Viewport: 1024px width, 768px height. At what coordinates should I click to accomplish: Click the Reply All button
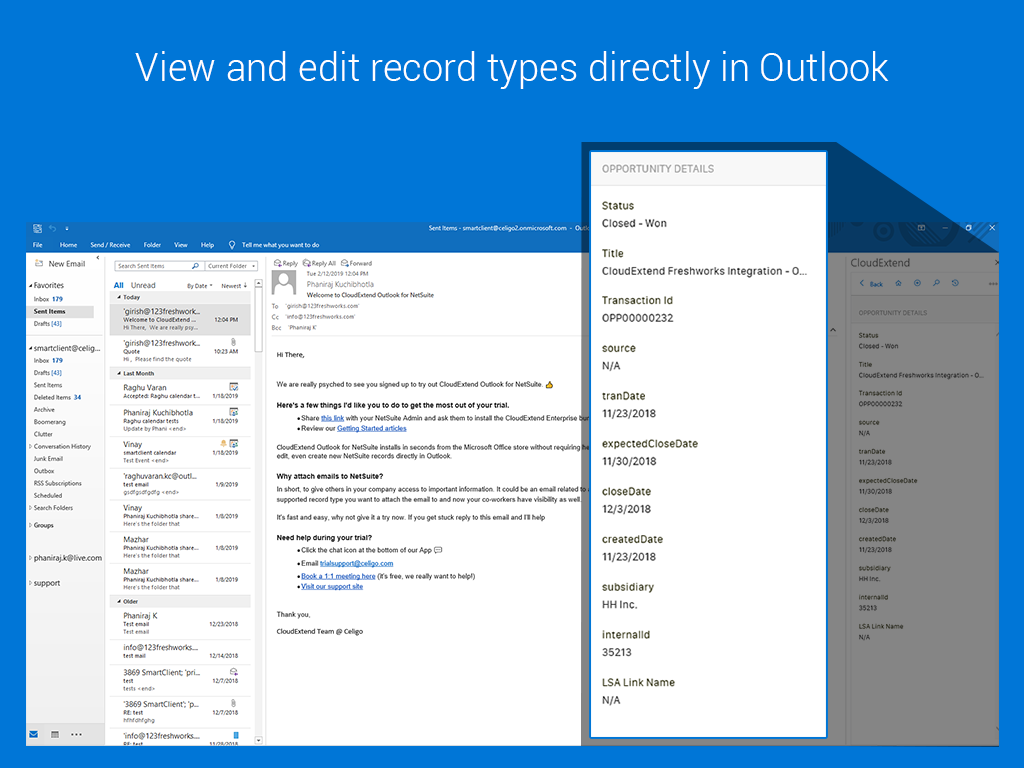[319, 263]
